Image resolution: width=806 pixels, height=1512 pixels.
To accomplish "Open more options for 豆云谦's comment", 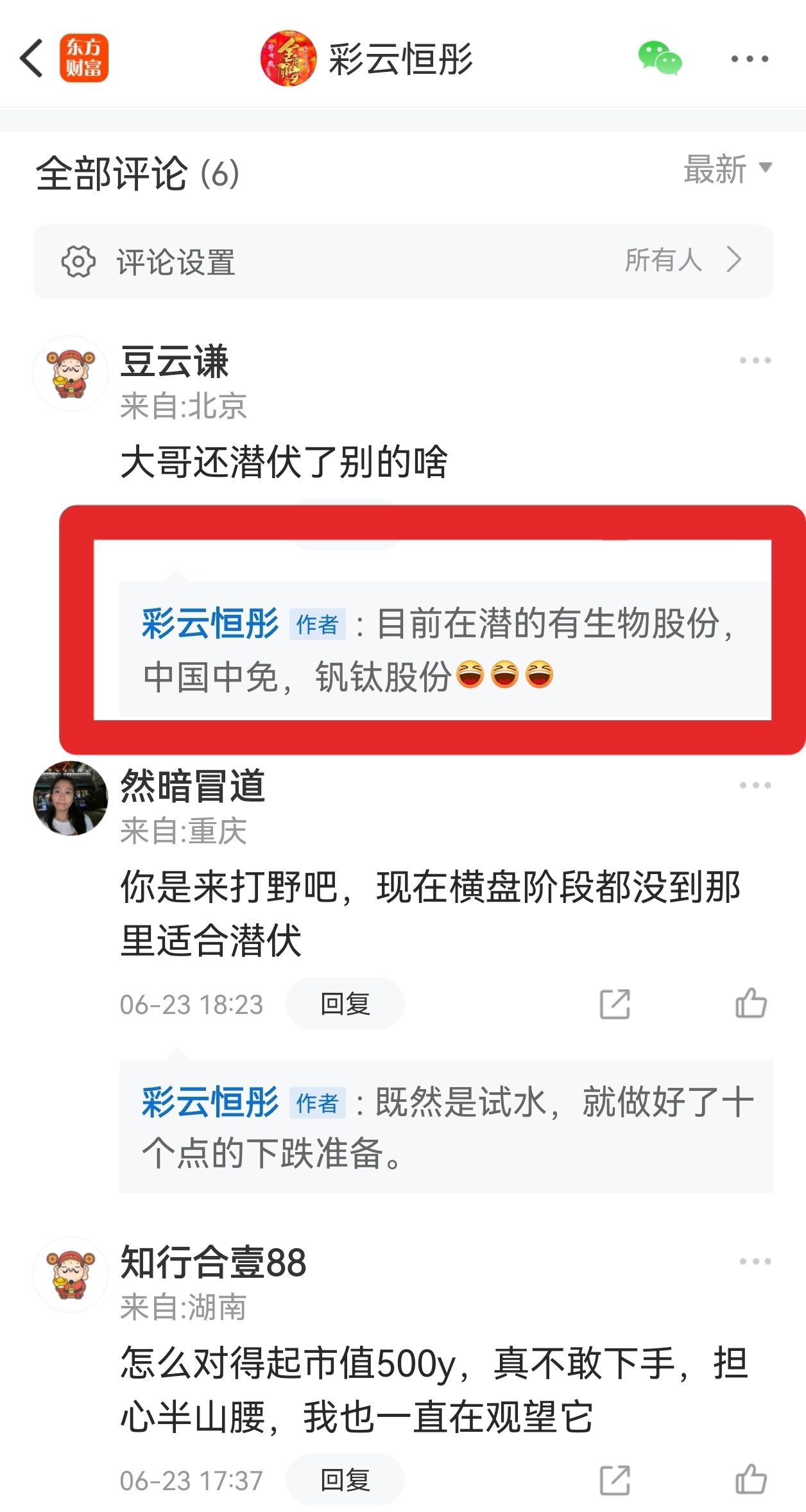I will pyautogui.click(x=755, y=360).
